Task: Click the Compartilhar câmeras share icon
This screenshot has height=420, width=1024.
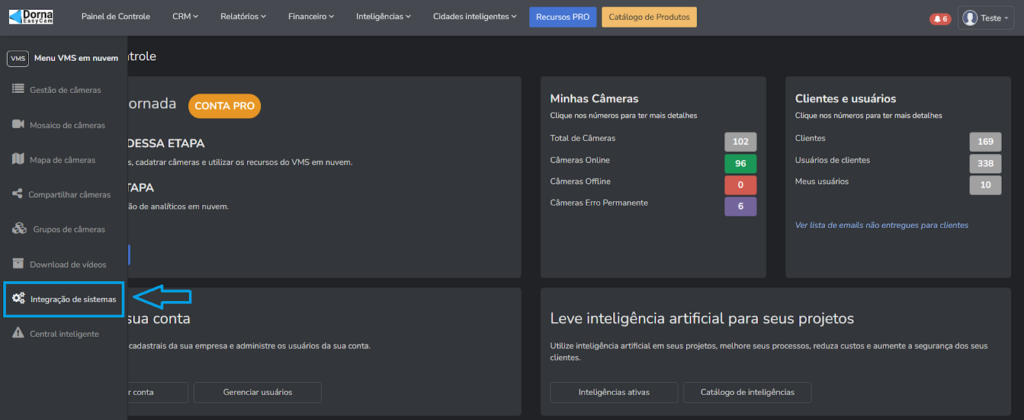Action: click(x=18, y=194)
